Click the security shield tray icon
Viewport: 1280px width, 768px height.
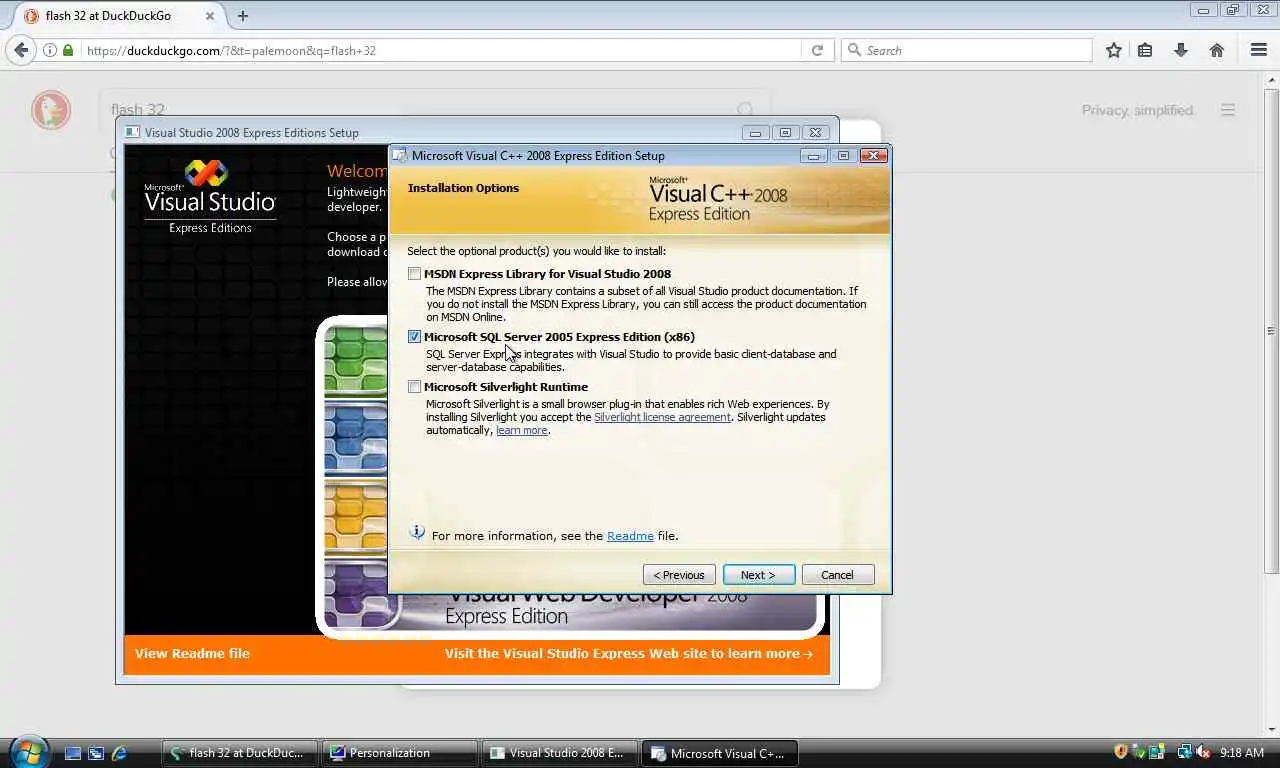point(1121,752)
